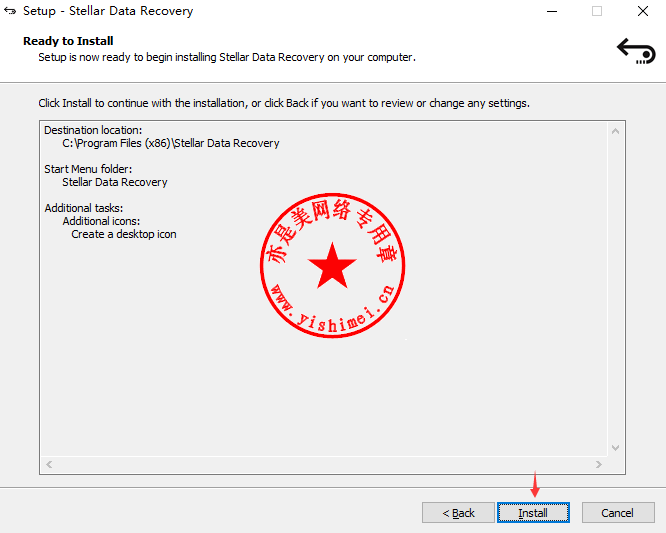Image resolution: width=666 pixels, height=533 pixels.
Task: Click the 'Destination location:' line
Action: click(93, 130)
